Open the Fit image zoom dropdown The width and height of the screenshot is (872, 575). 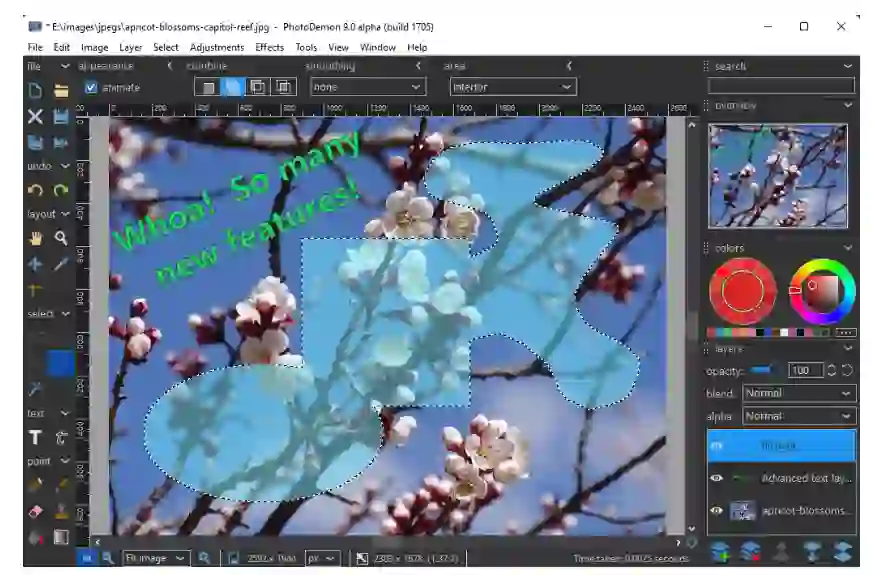click(x=156, y=558)
